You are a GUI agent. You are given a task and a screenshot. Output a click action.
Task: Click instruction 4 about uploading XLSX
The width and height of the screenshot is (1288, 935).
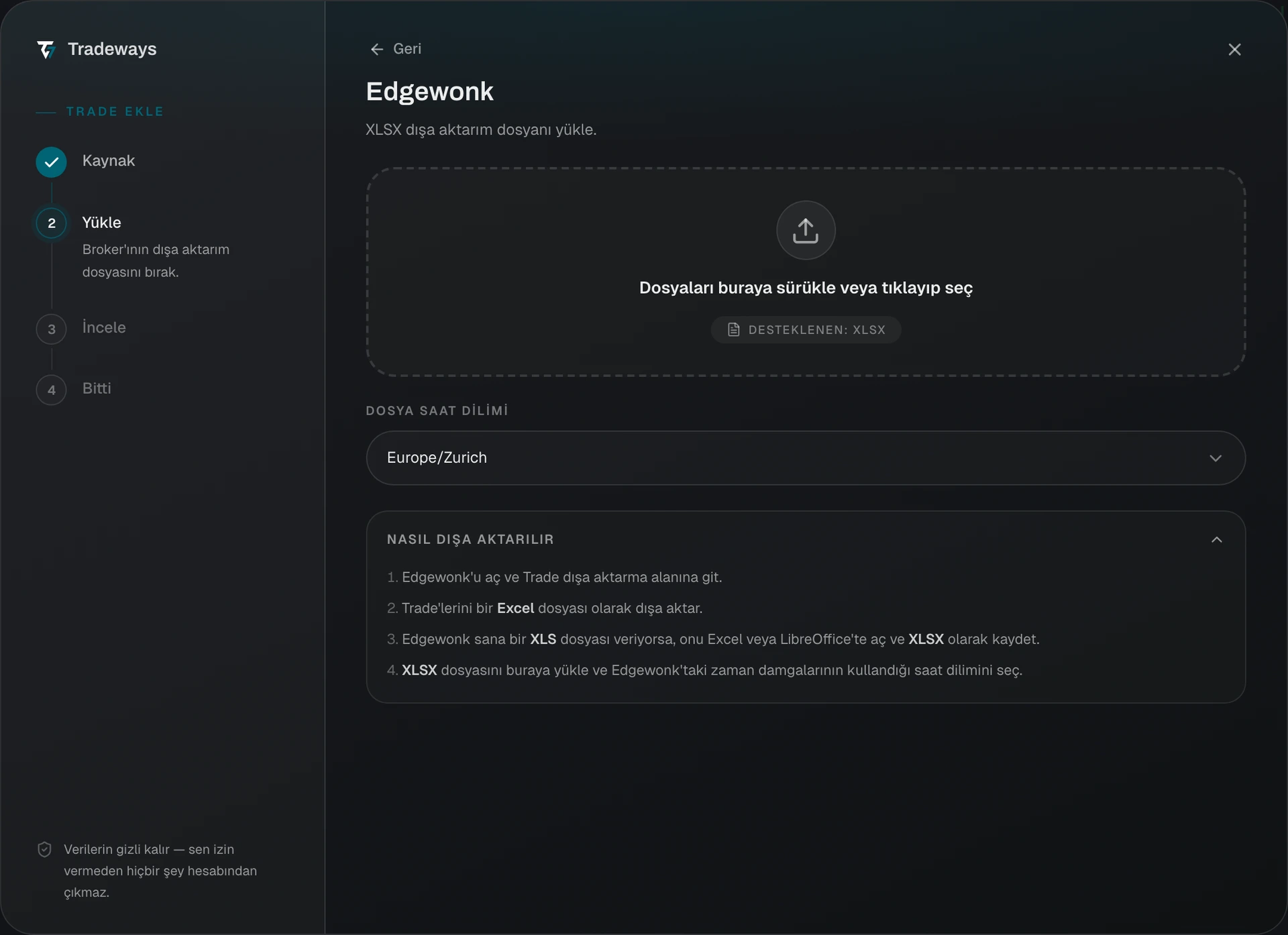tap(704, 670)
